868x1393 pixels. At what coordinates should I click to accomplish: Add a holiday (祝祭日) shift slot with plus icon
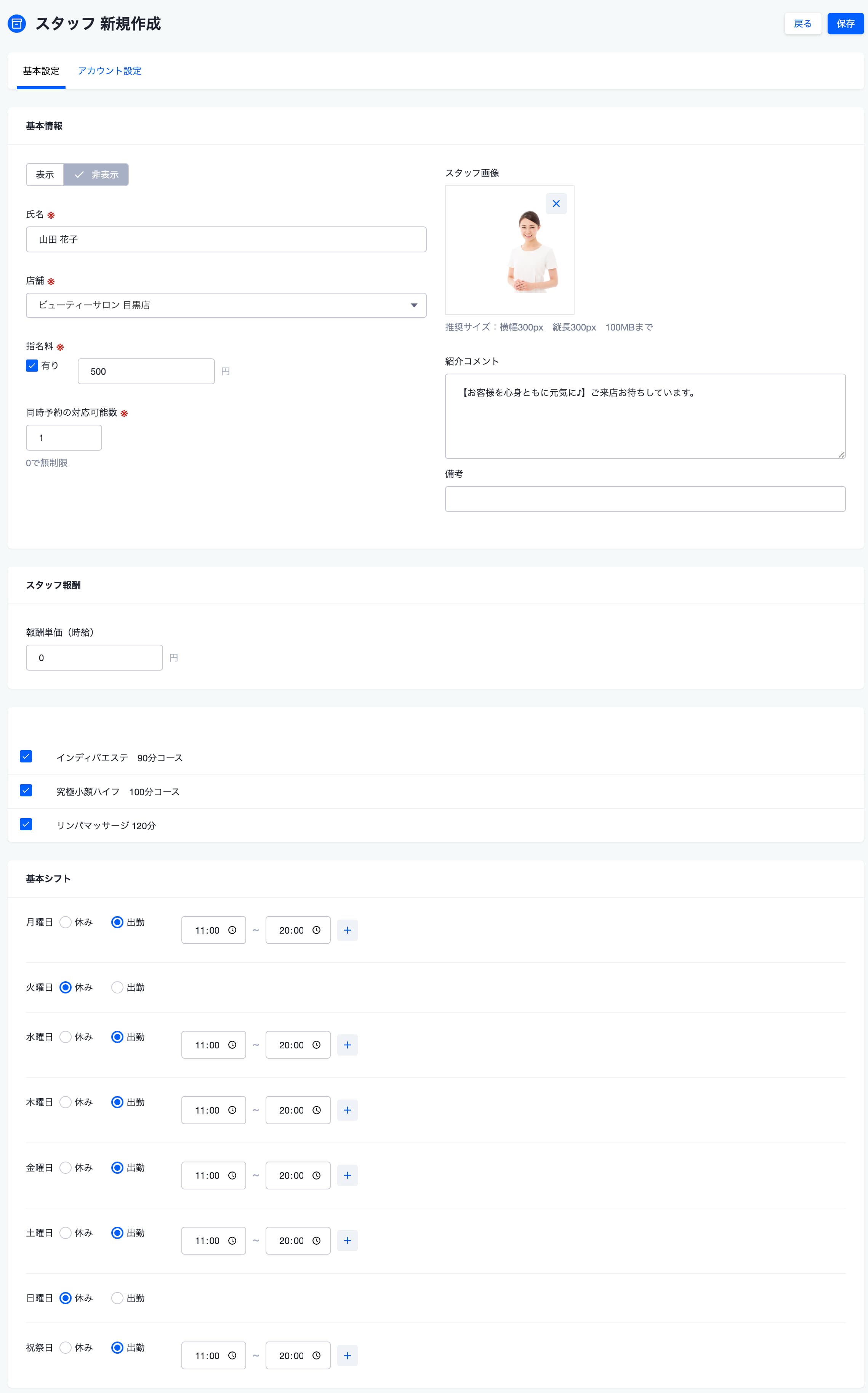coord(348,1355)
